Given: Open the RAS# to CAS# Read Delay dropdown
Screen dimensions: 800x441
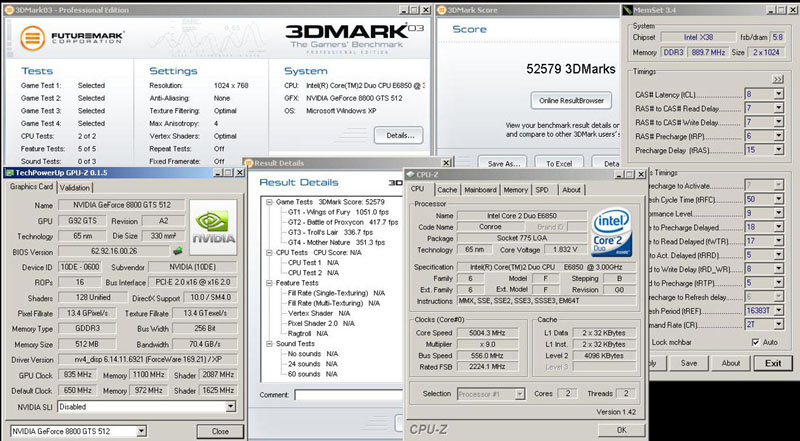Looking at the screenshot, I should pyautogui.click(x=779, y=108).
